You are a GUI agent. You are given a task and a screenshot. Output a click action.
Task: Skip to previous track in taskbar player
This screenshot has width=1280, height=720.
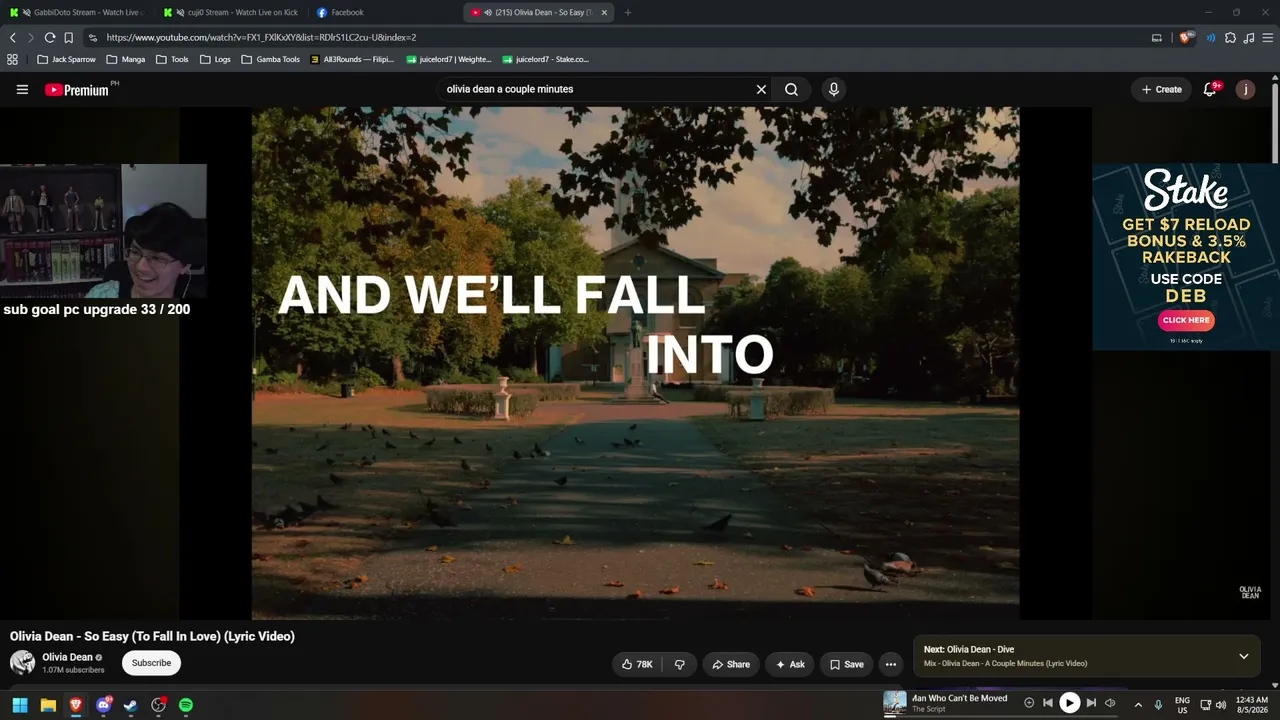click(1048, 703)
